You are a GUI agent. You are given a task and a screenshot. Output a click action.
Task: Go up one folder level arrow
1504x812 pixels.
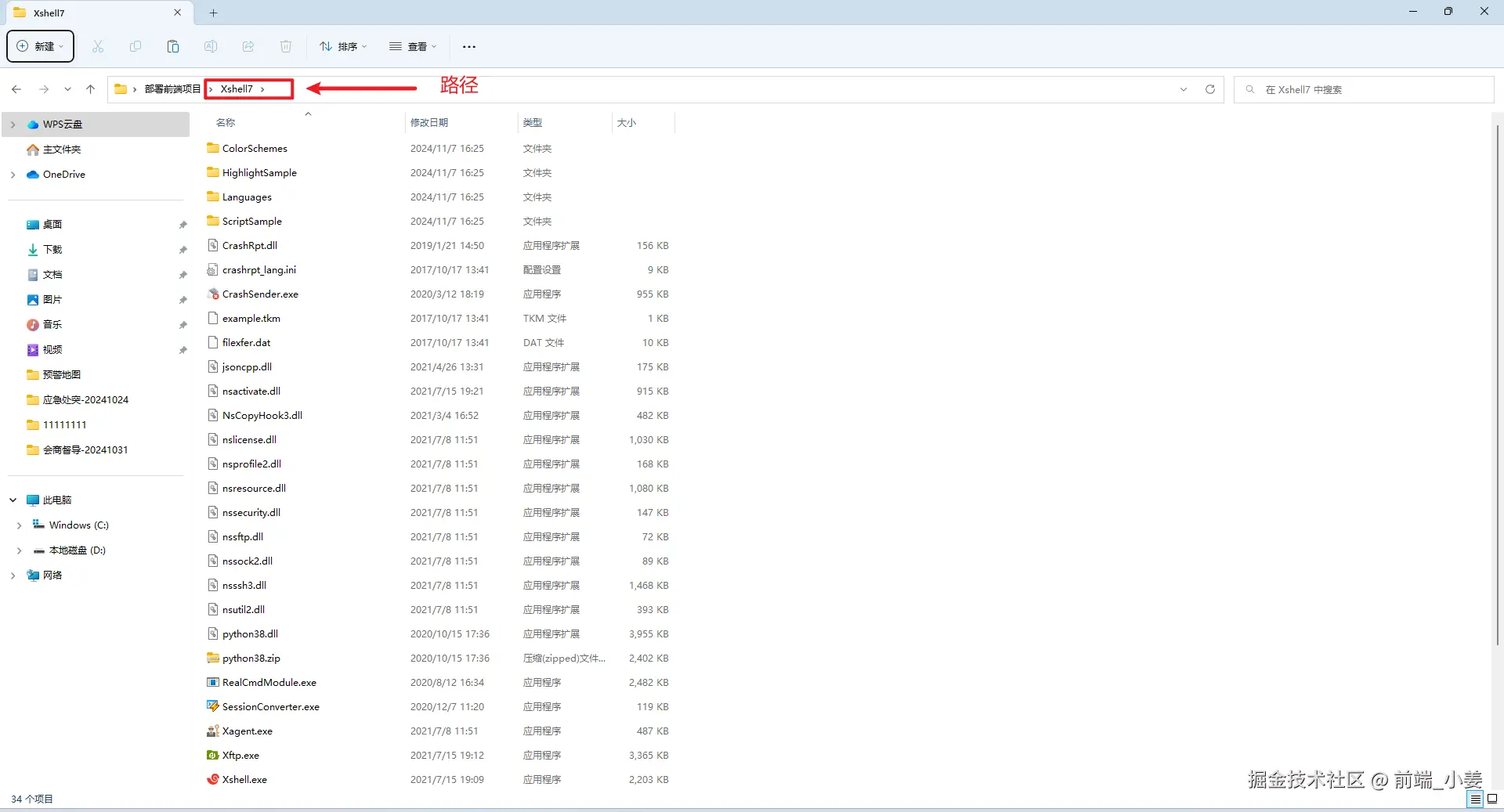click(91, 89)
